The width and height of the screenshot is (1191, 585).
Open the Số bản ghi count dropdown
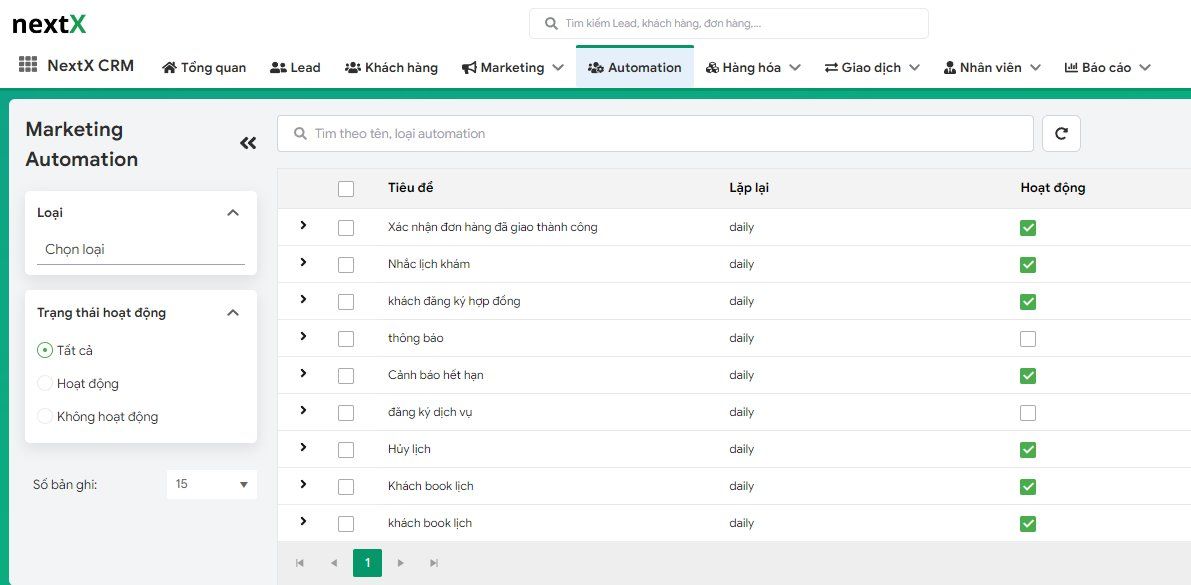(x=211, y=484)
